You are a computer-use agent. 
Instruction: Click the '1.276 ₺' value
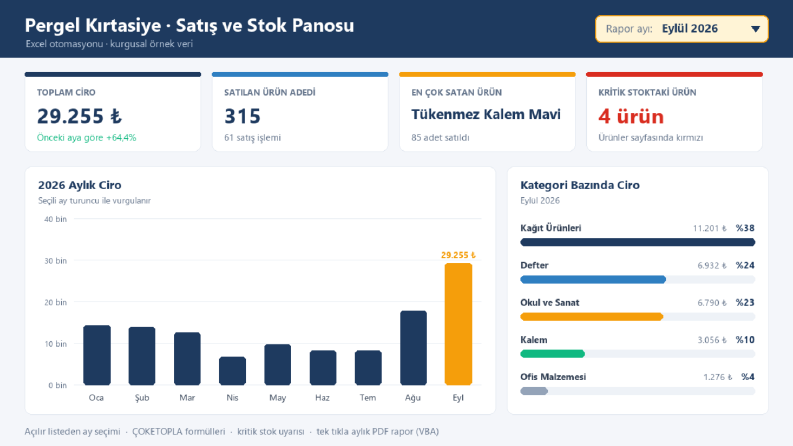(718, 377)
